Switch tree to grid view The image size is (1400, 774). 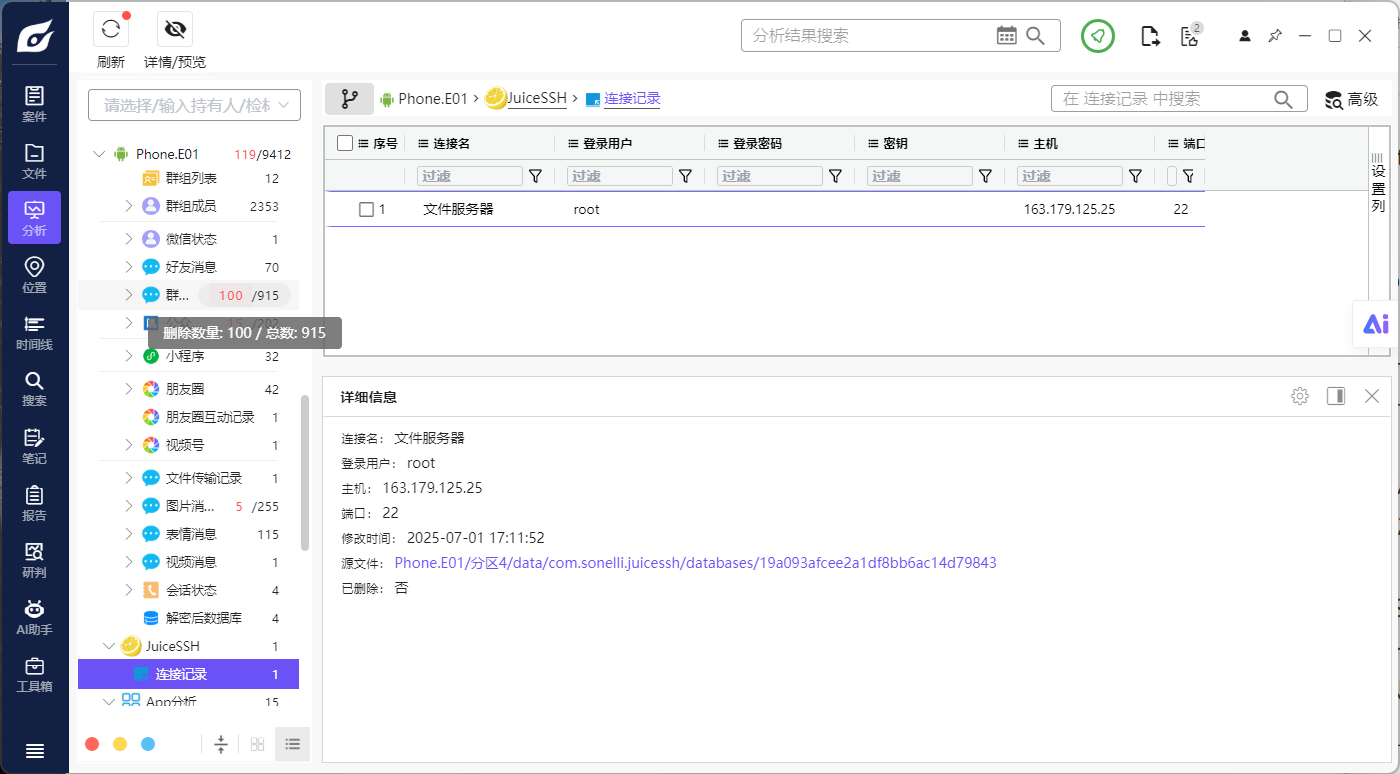257,744
